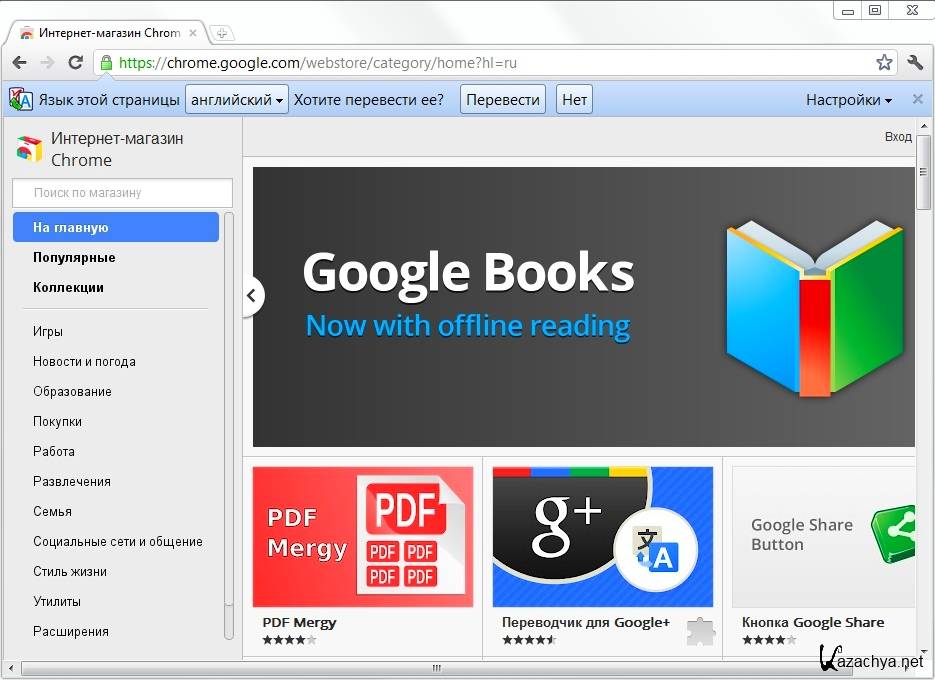The height and width of the screenshot is (680, 935).
Task: Open the PDF Mergy app thumbnail
Action: pos(362,536)
